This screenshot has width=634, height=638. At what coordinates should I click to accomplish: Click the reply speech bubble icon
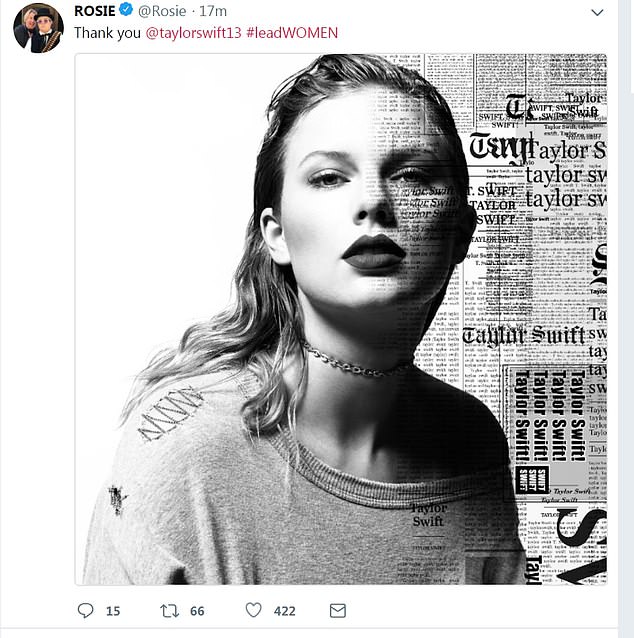point(86,610)
